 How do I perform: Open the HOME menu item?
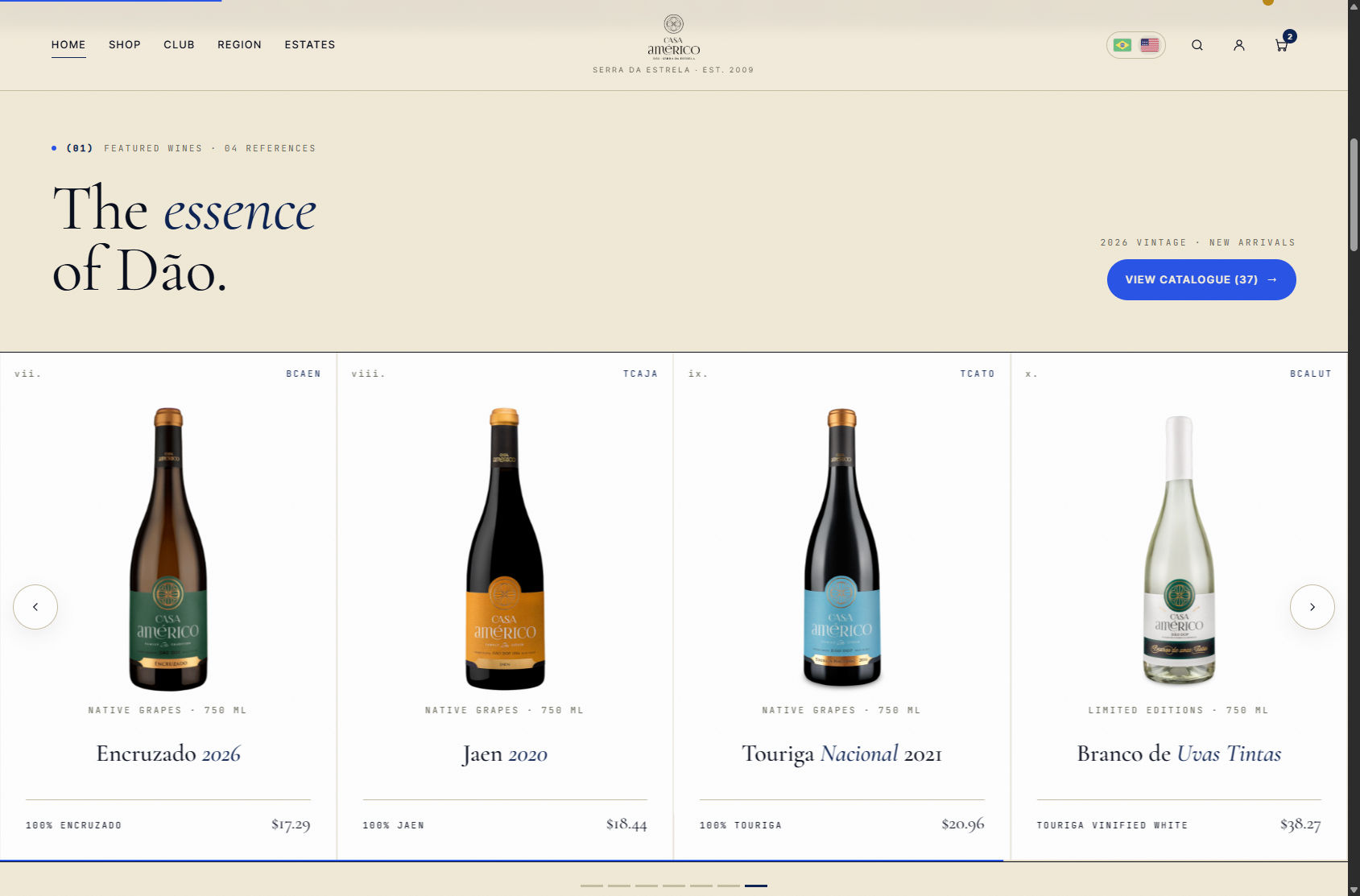tap(68, 45)
